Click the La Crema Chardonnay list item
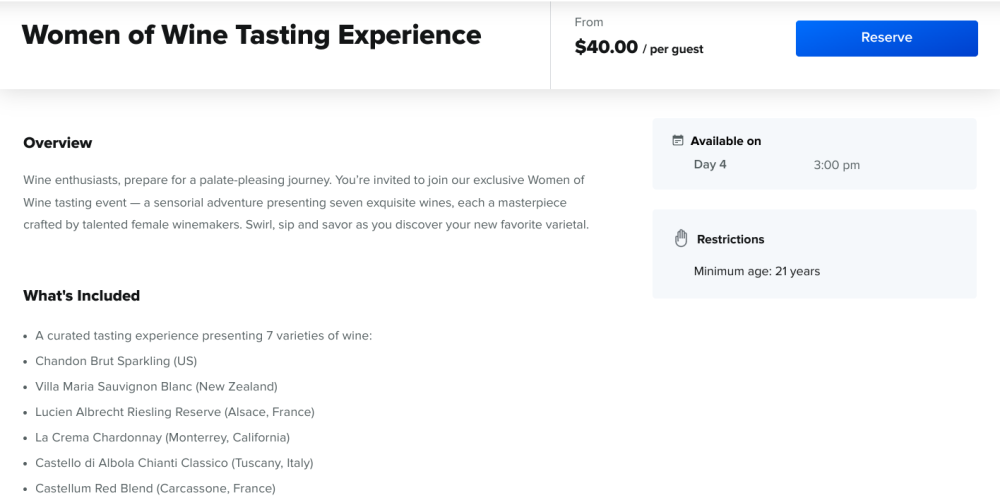 pyautogui.click(x=162, y=438)
